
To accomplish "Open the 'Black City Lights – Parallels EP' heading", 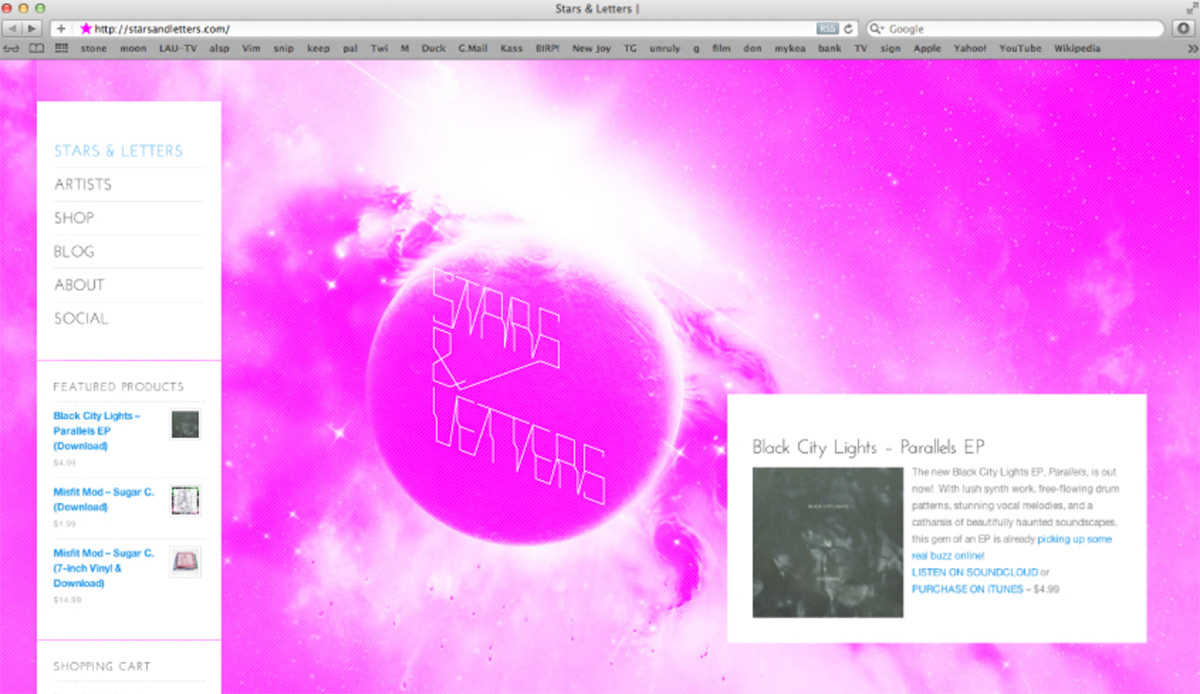I will coord(869,447).
